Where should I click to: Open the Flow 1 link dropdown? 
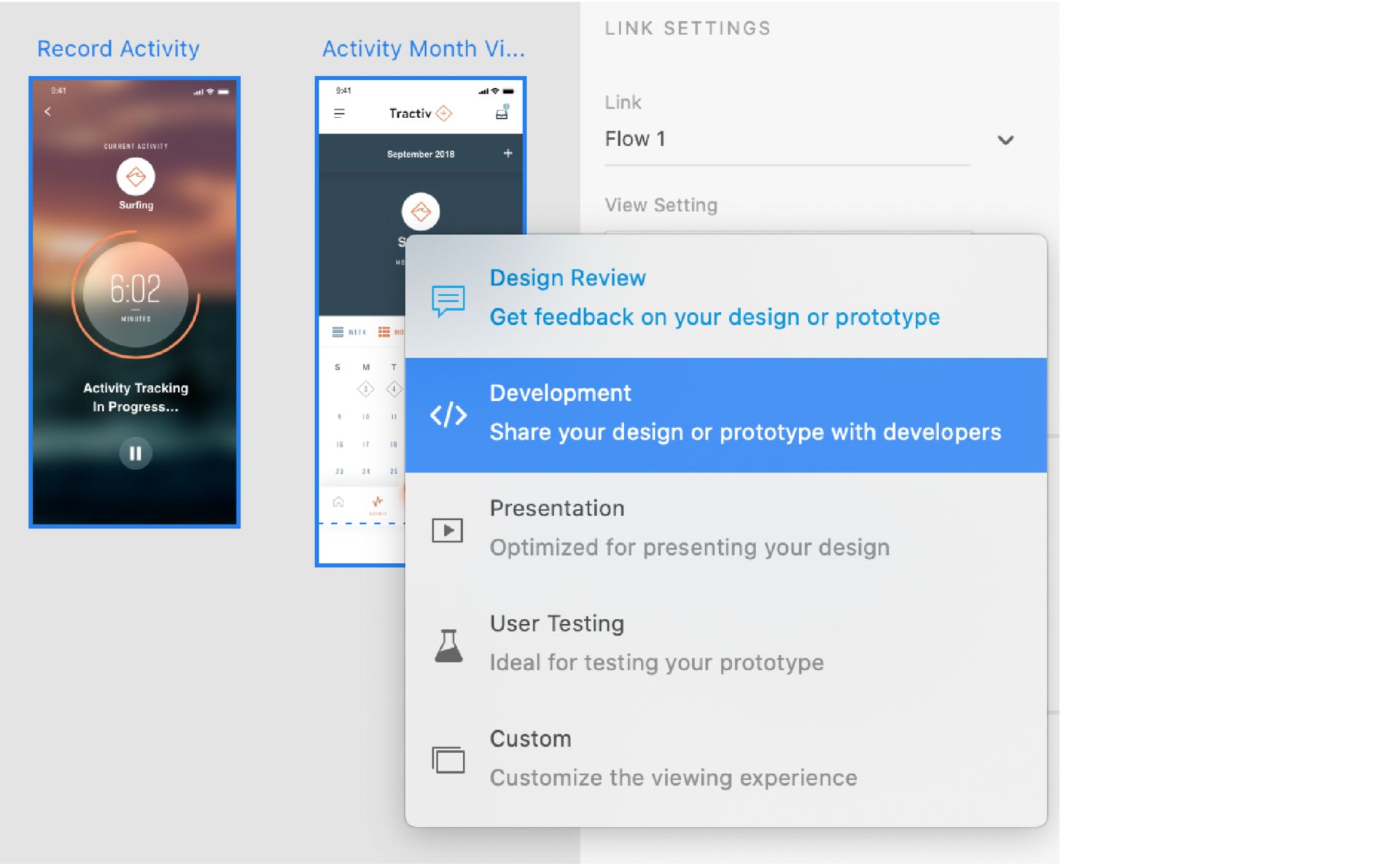coord(1006,140)
